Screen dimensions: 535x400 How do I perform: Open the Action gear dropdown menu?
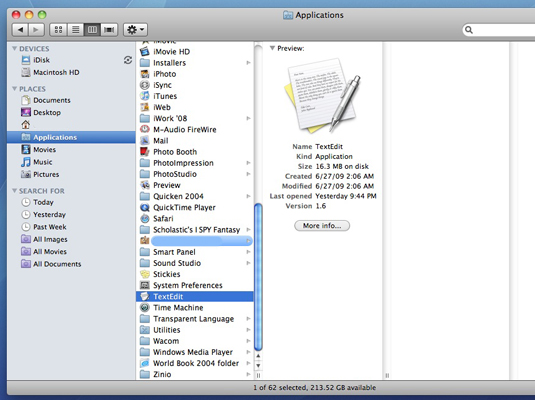[135, 30]
